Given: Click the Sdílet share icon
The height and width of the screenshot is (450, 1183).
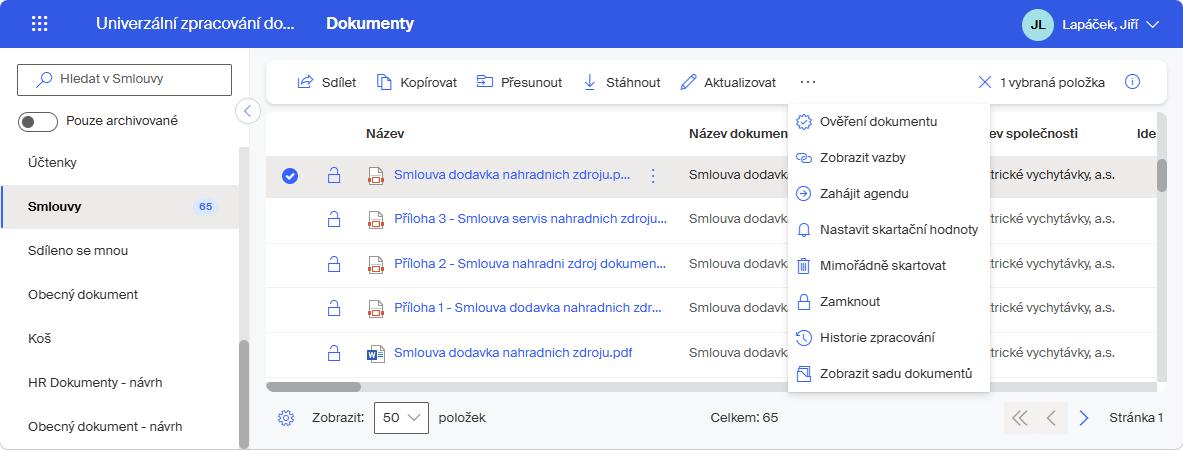Looking at the screenshot, I should pos(306,82).
